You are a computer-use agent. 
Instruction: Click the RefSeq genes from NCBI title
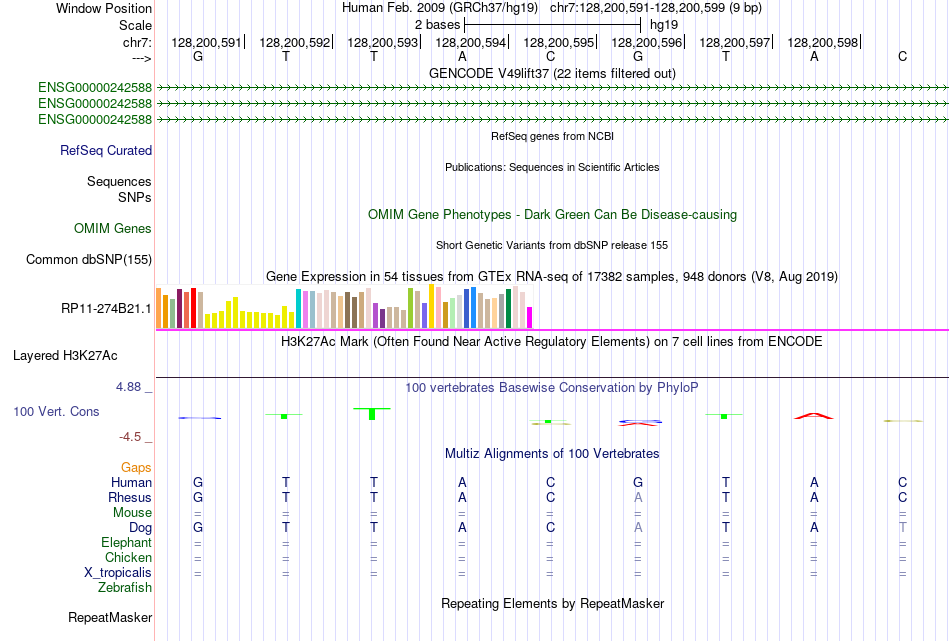[x=553, y=136]
